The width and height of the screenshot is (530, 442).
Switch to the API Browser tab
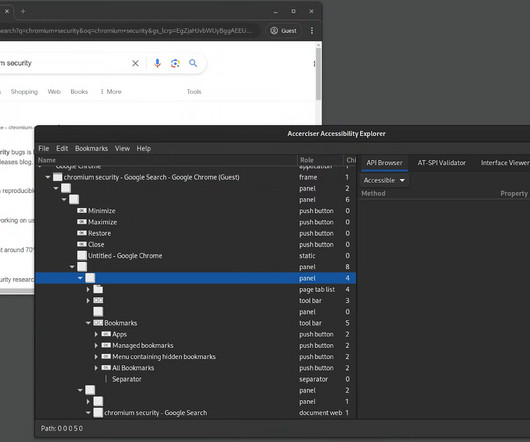(x=384, y=163)
